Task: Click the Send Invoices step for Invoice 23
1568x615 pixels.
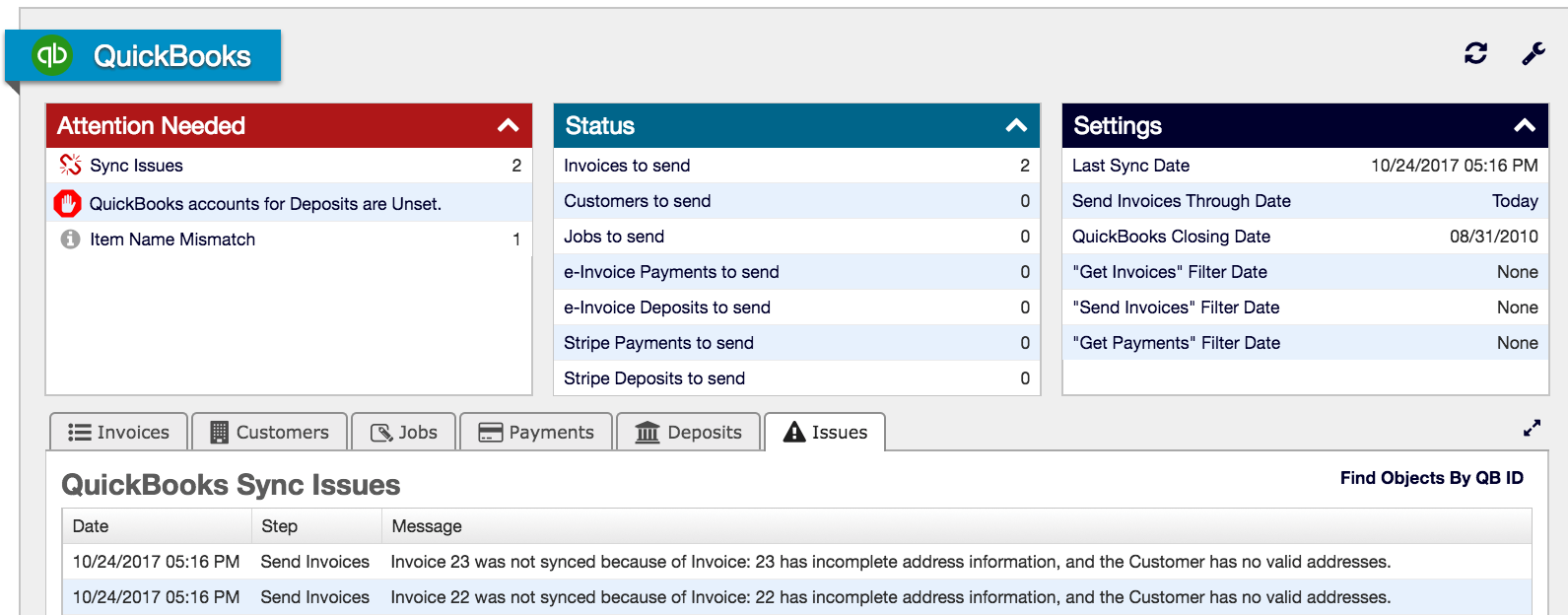Action: pos(315,562)
